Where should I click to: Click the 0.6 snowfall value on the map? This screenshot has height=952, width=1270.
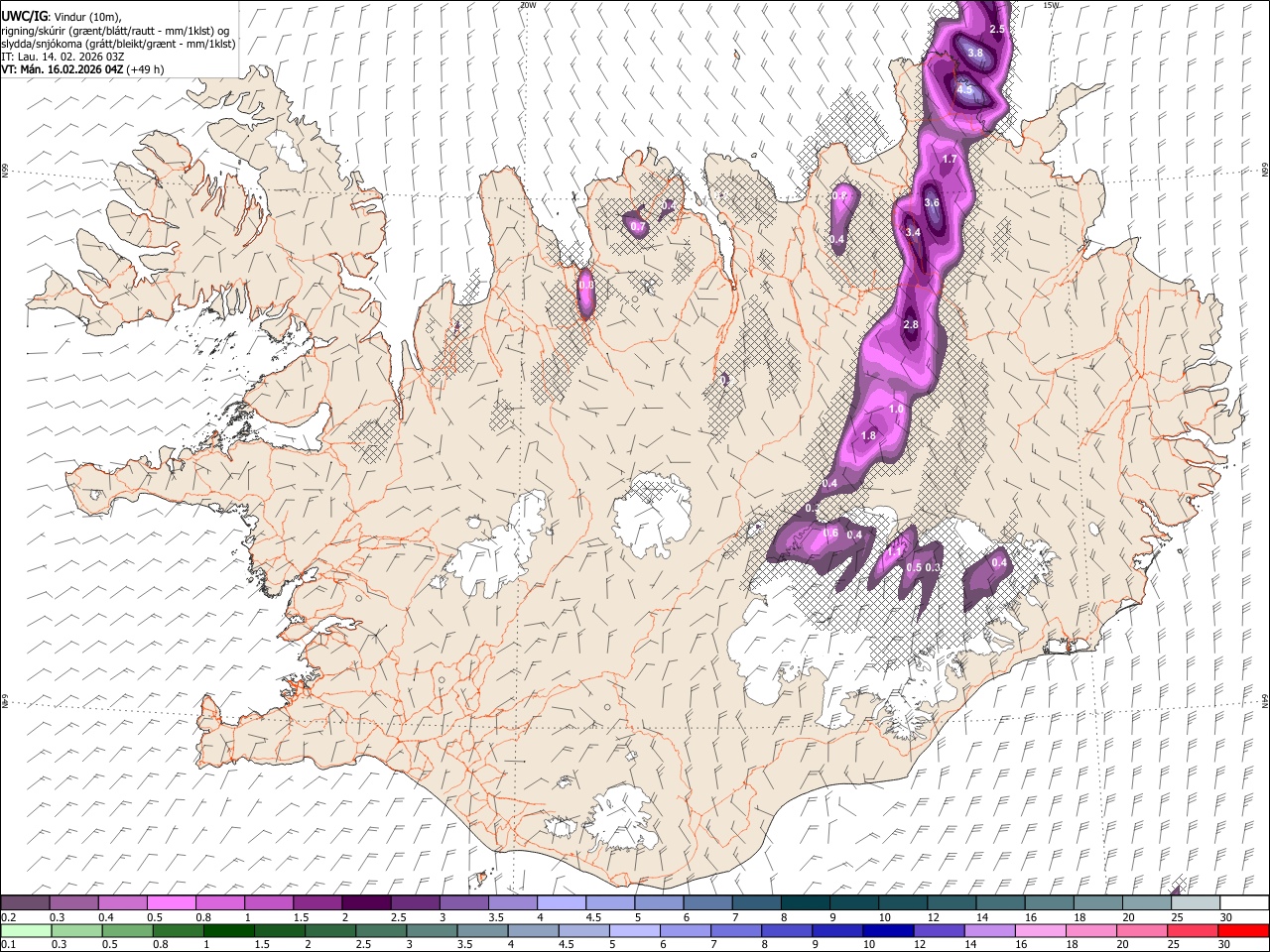[830, 534]
